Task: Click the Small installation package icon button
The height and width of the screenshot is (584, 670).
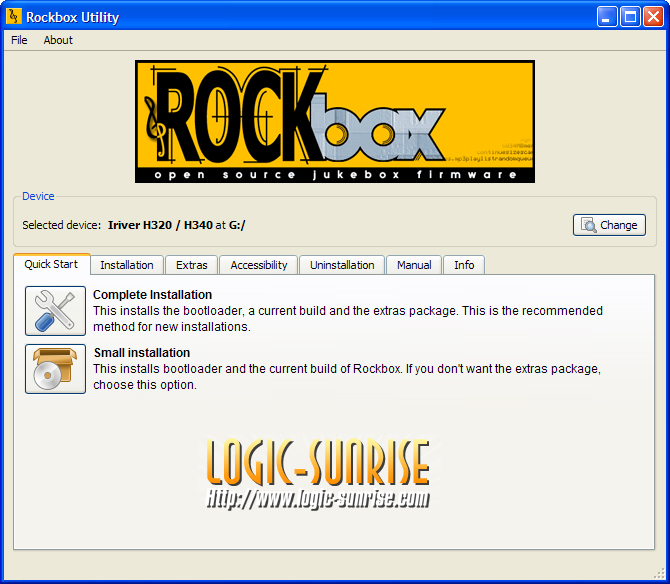Action: pos(56,369)
